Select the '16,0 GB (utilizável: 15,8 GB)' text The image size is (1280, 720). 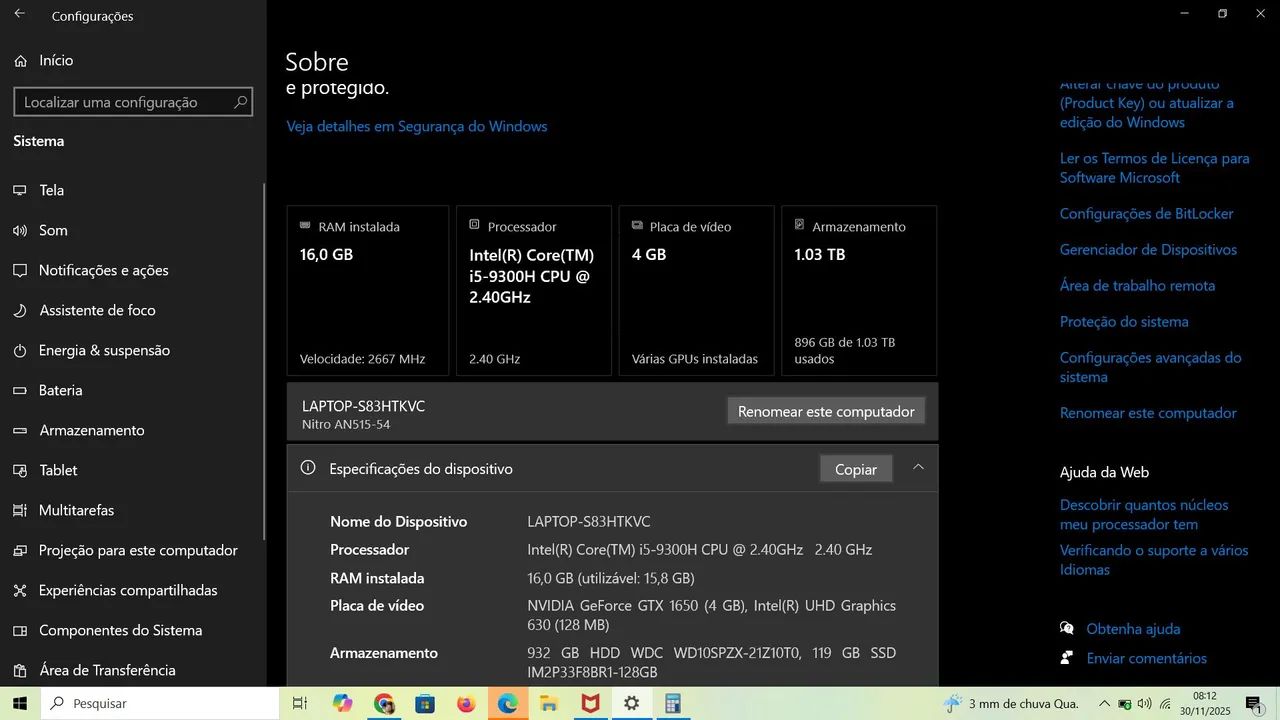[611, 578]
